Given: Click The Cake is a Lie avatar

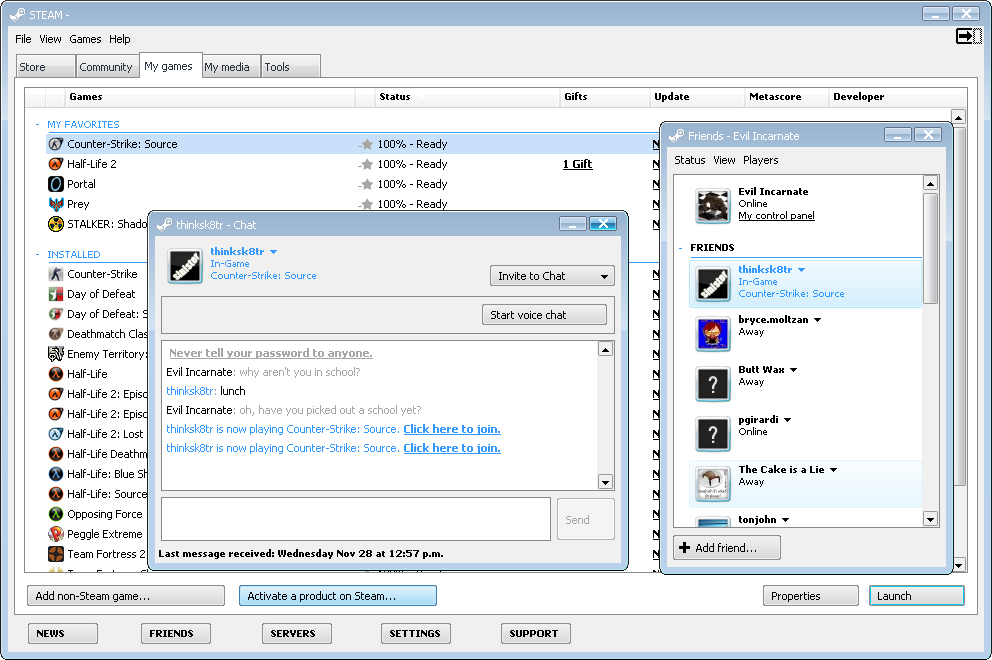Looking at the screenshot, I should click(712, 484).
